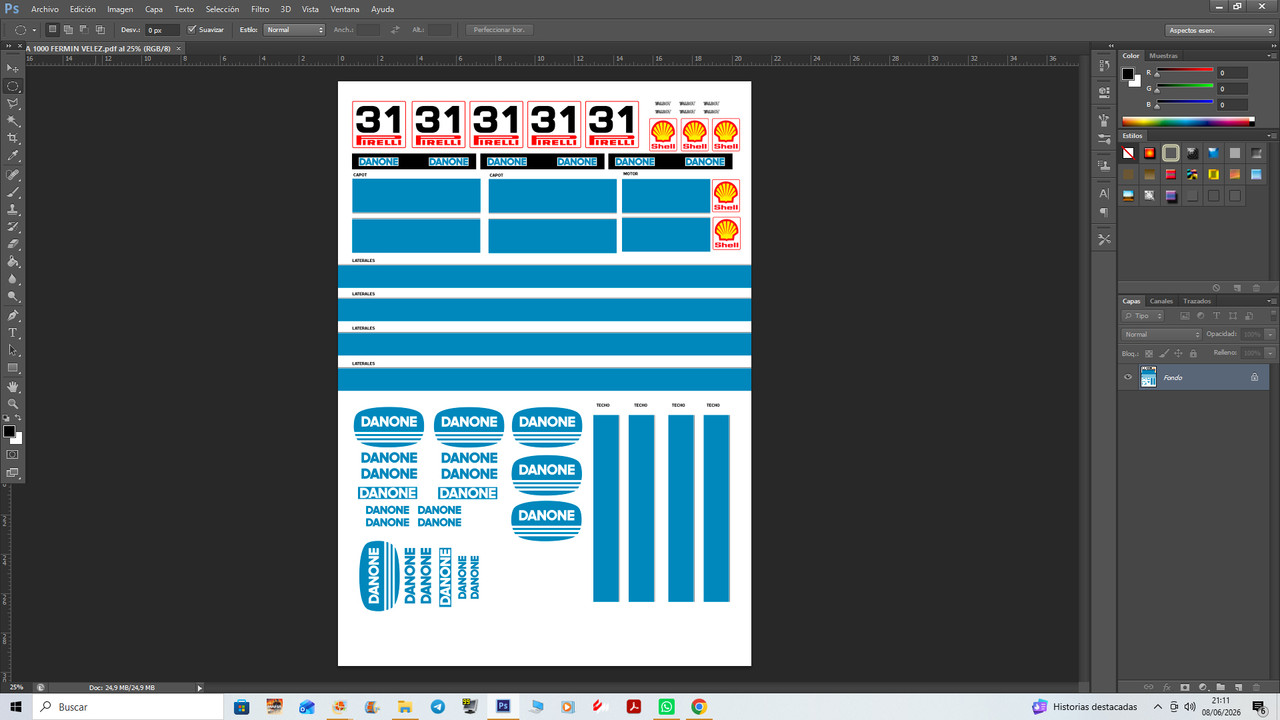The image size is (1280, 720).
Task: Click the red R slider in Color panel
Action: click(x=1185, y=72)
